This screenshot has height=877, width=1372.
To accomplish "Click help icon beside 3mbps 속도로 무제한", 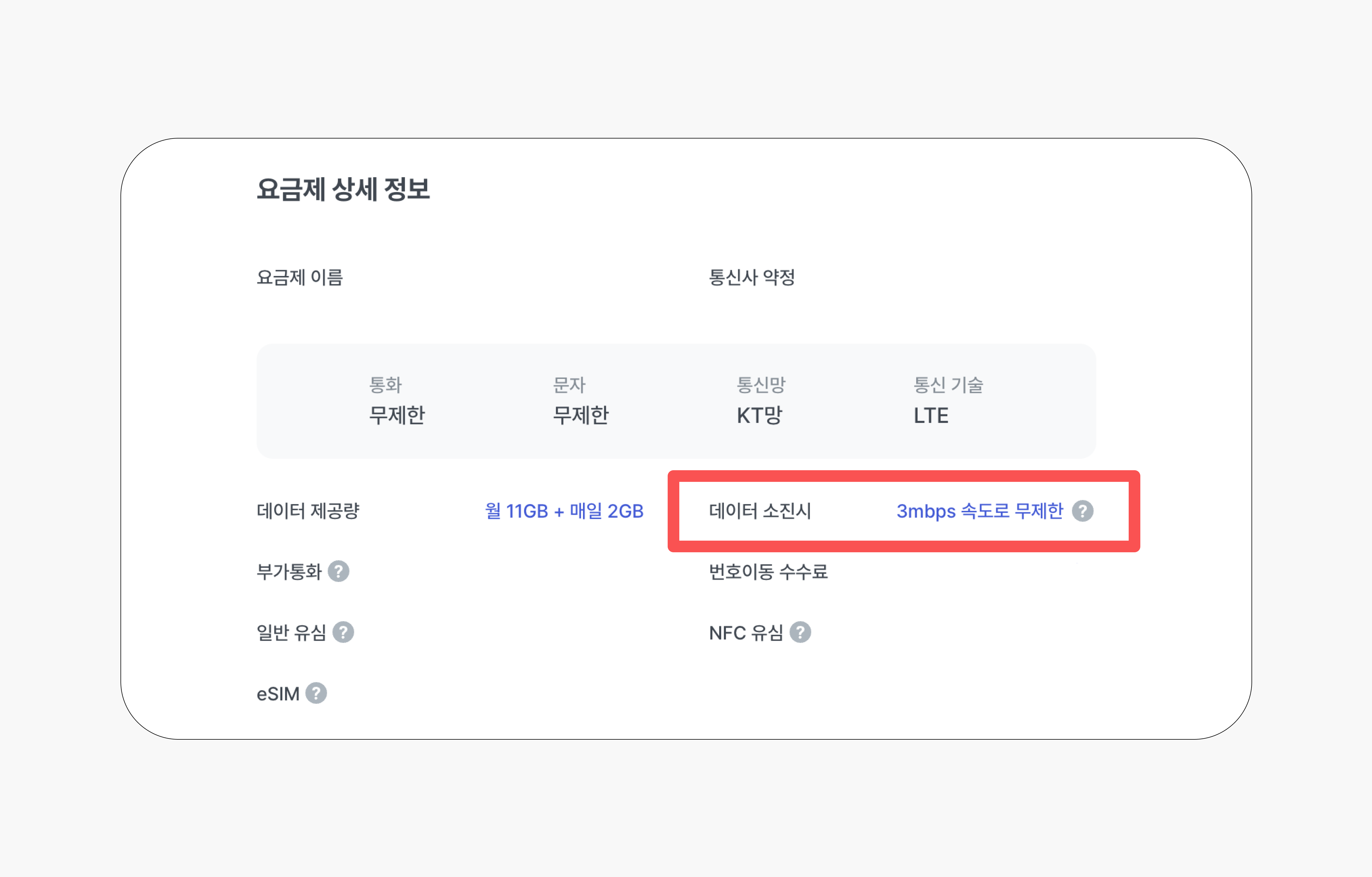I will pyautogui.click(x=1082, y=511).
